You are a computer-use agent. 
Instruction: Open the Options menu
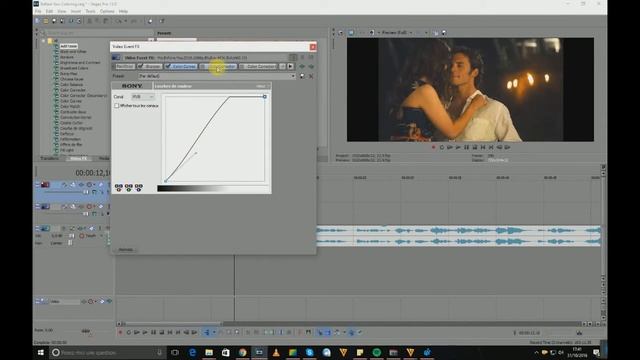pyautogui.click(x=107, y=11)
